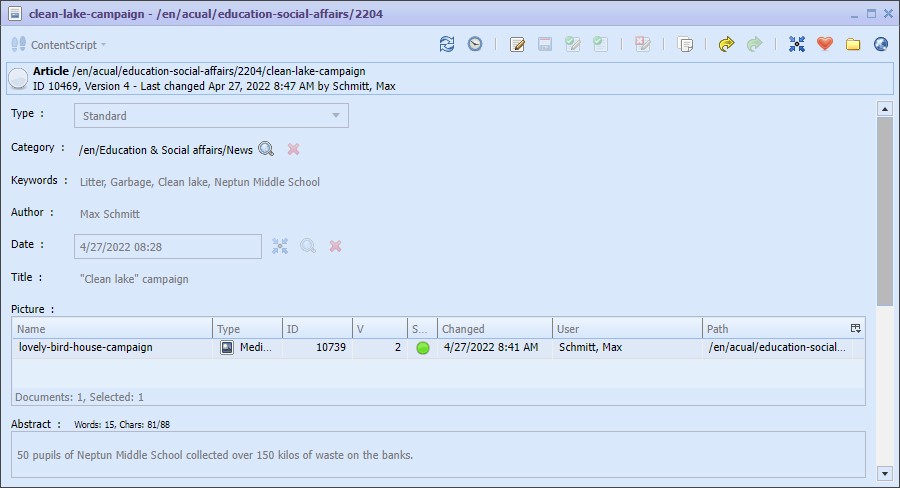Click Category path /en/Education & Social affairs/News

tap(166, 150)
